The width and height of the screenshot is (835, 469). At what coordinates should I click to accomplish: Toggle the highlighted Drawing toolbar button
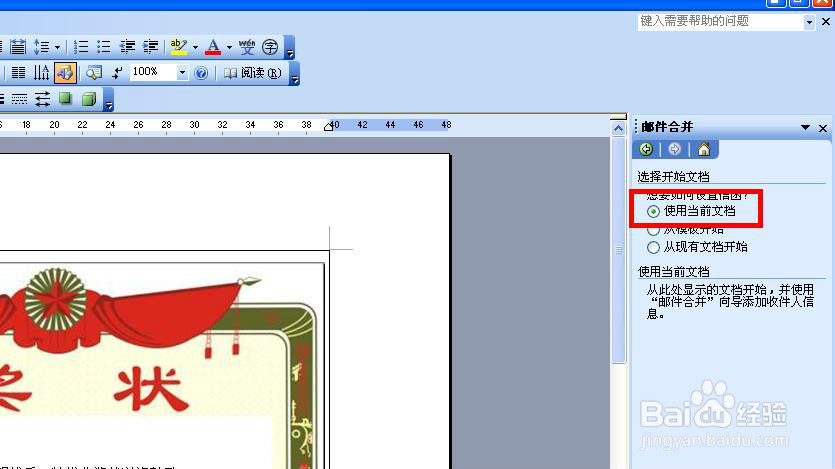[65, 72]
